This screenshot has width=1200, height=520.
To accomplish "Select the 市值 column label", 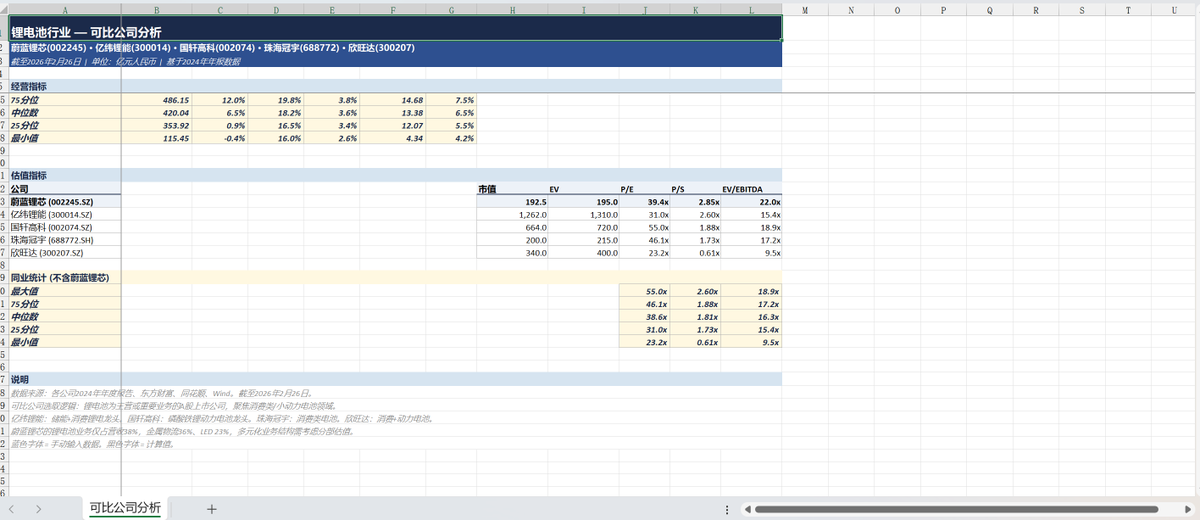I will click(x=513, y=188).
